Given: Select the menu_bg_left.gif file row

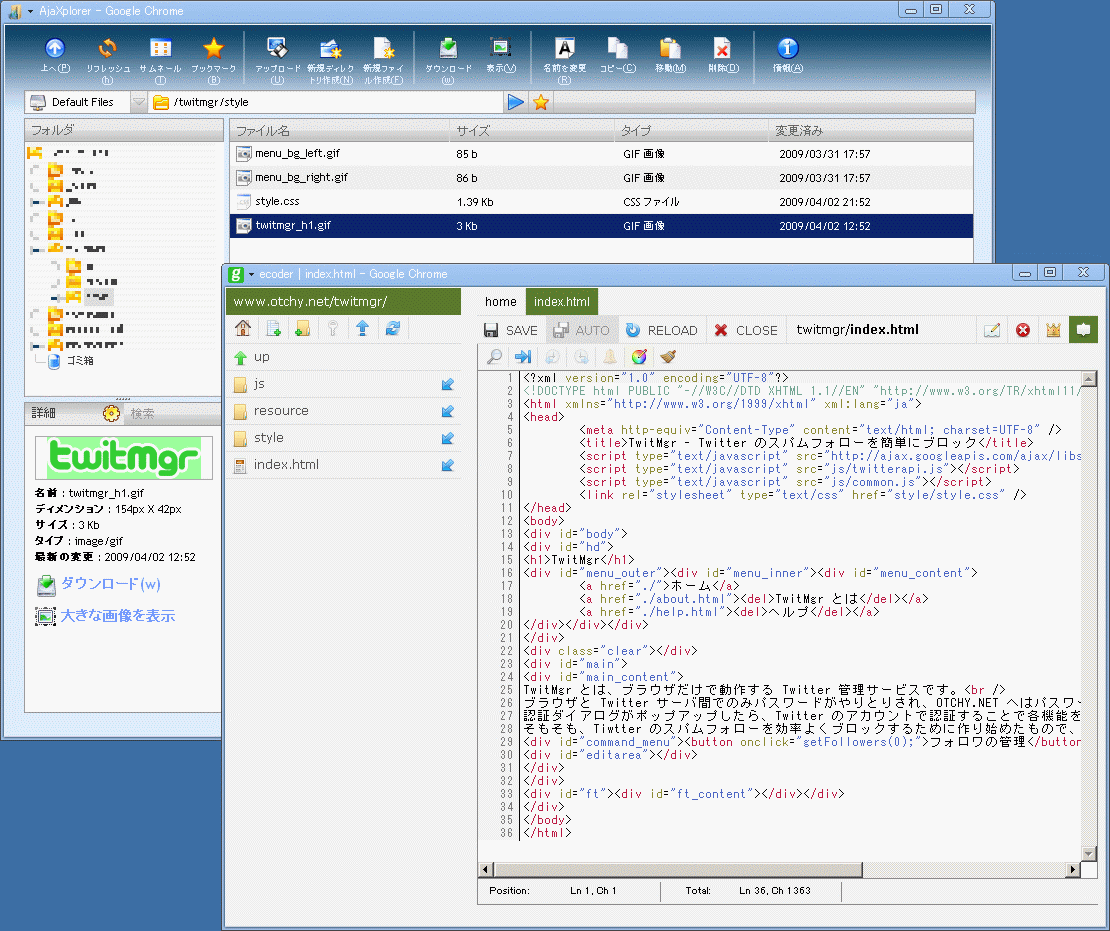Looking at the screenshot, I should tap(601, 154).
